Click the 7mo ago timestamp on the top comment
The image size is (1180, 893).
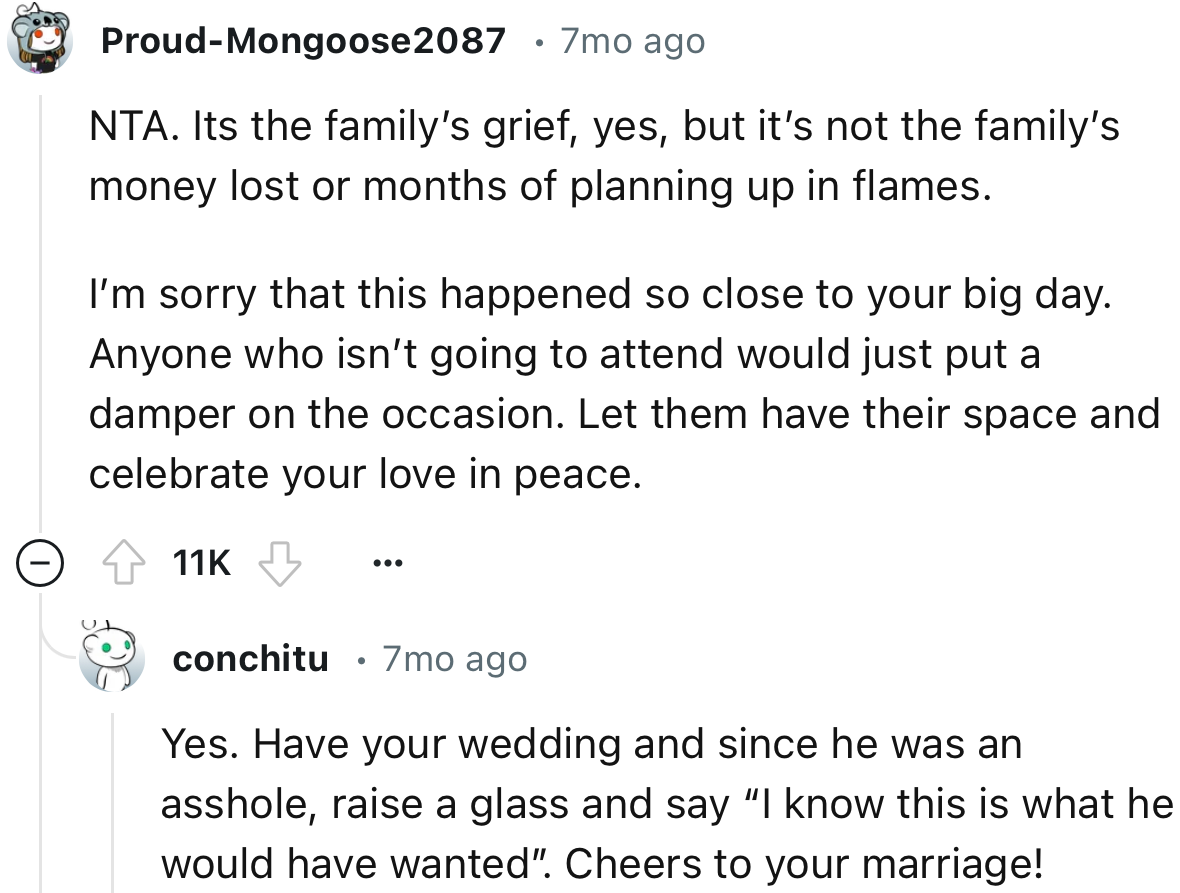pyautogui.click(x=630, y=41)
